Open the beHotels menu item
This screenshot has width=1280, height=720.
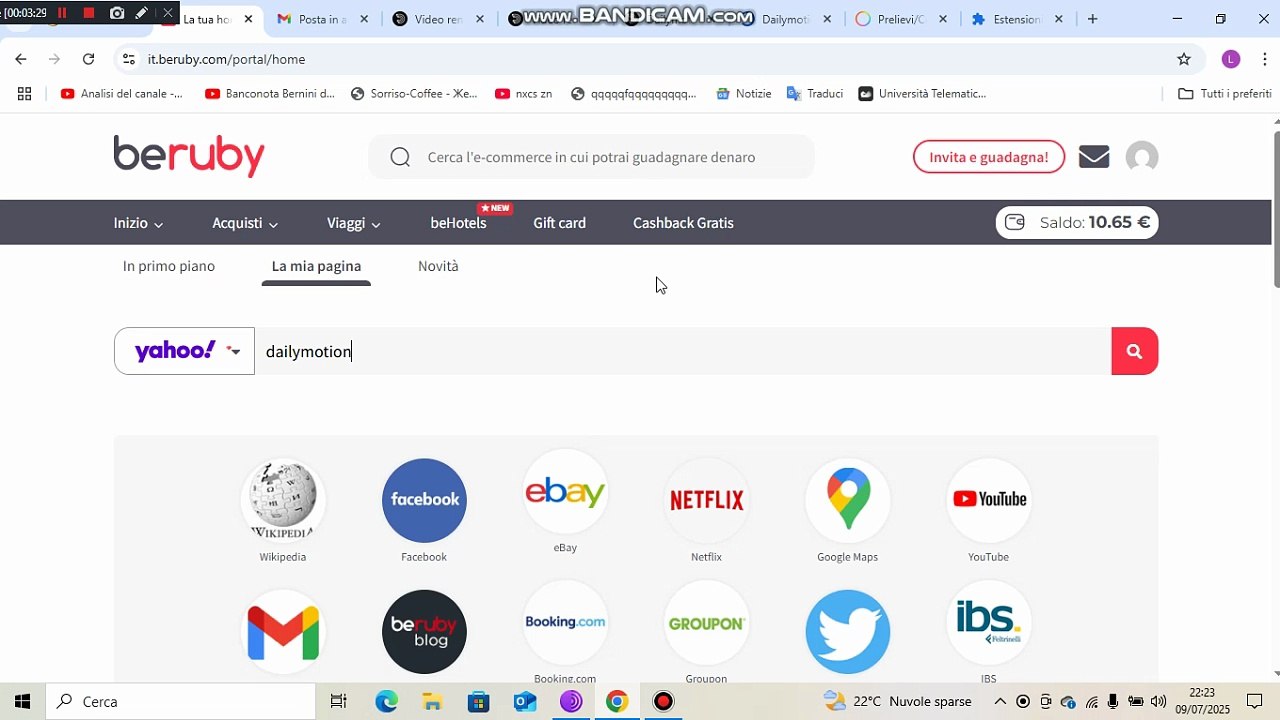[459, 223]
